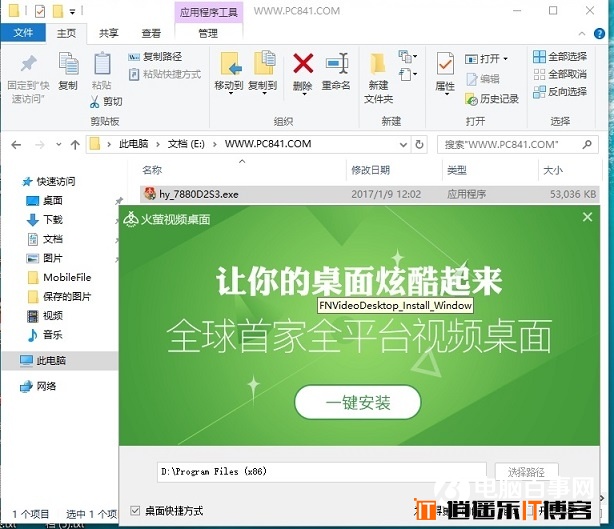
Task: Open Videos (视频) in sidebar
Action: pos(45,316)
